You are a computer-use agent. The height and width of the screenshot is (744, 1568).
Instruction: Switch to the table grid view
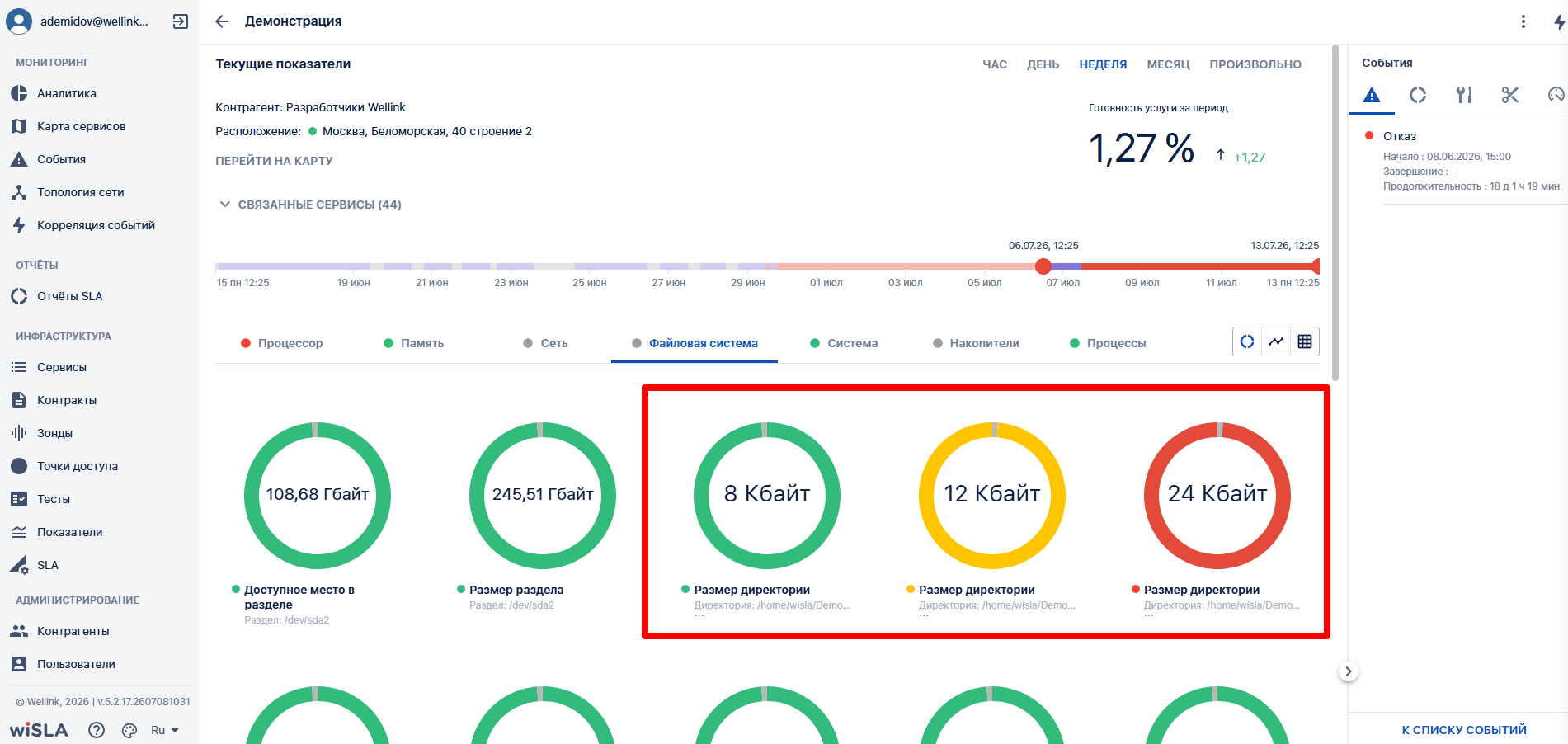click(x=1305, y=341)
